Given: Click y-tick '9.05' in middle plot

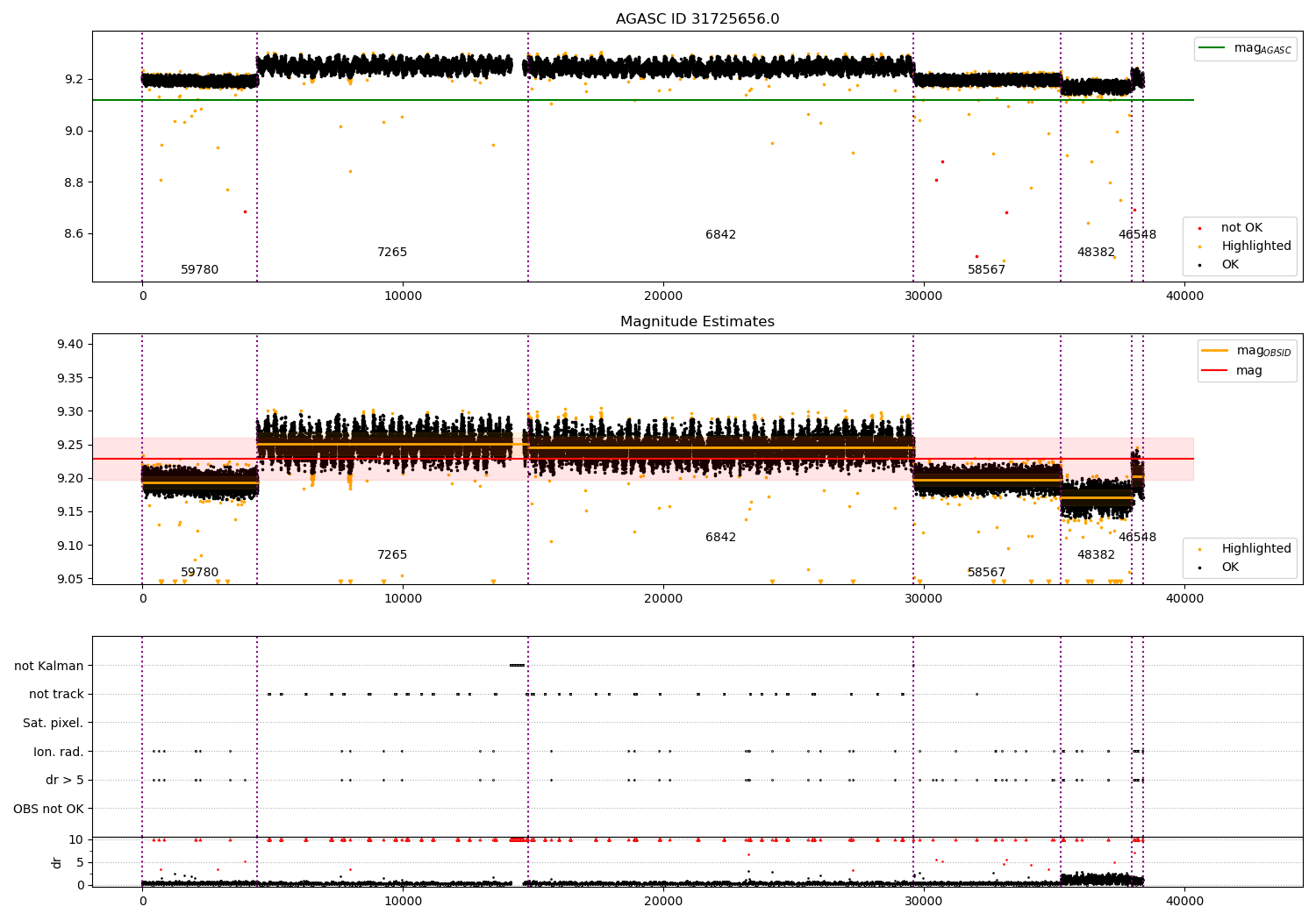Looking at the screenshot, I should (x=71, y=579).
